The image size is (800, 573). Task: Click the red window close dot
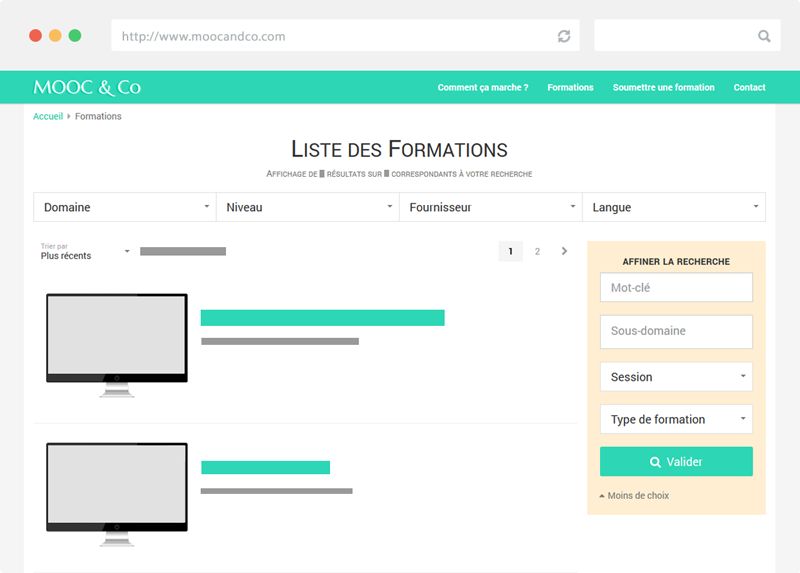click(35, 35)
